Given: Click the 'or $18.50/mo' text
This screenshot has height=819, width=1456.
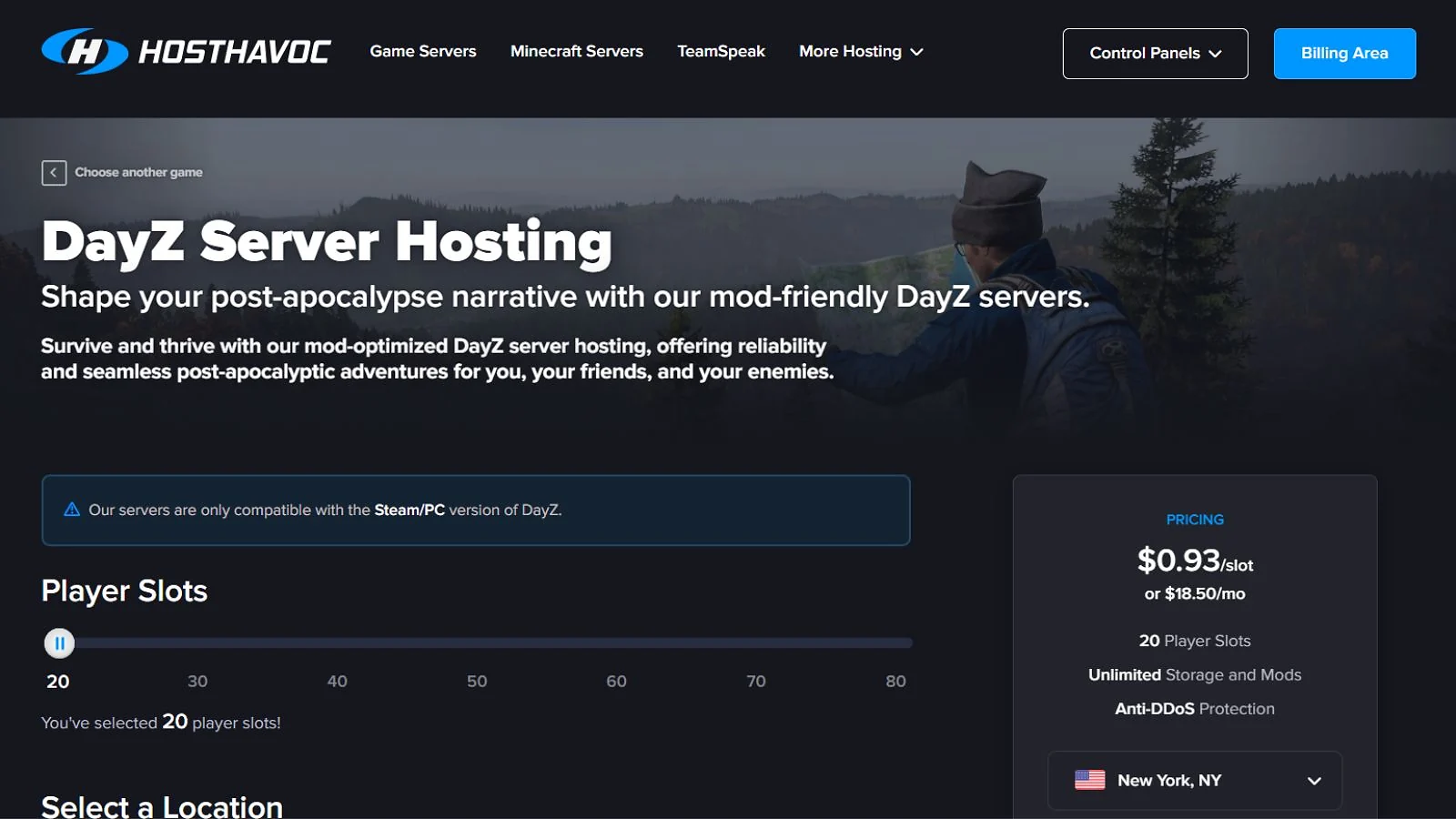Looking at the screenshot, I should coord(1195,593).
